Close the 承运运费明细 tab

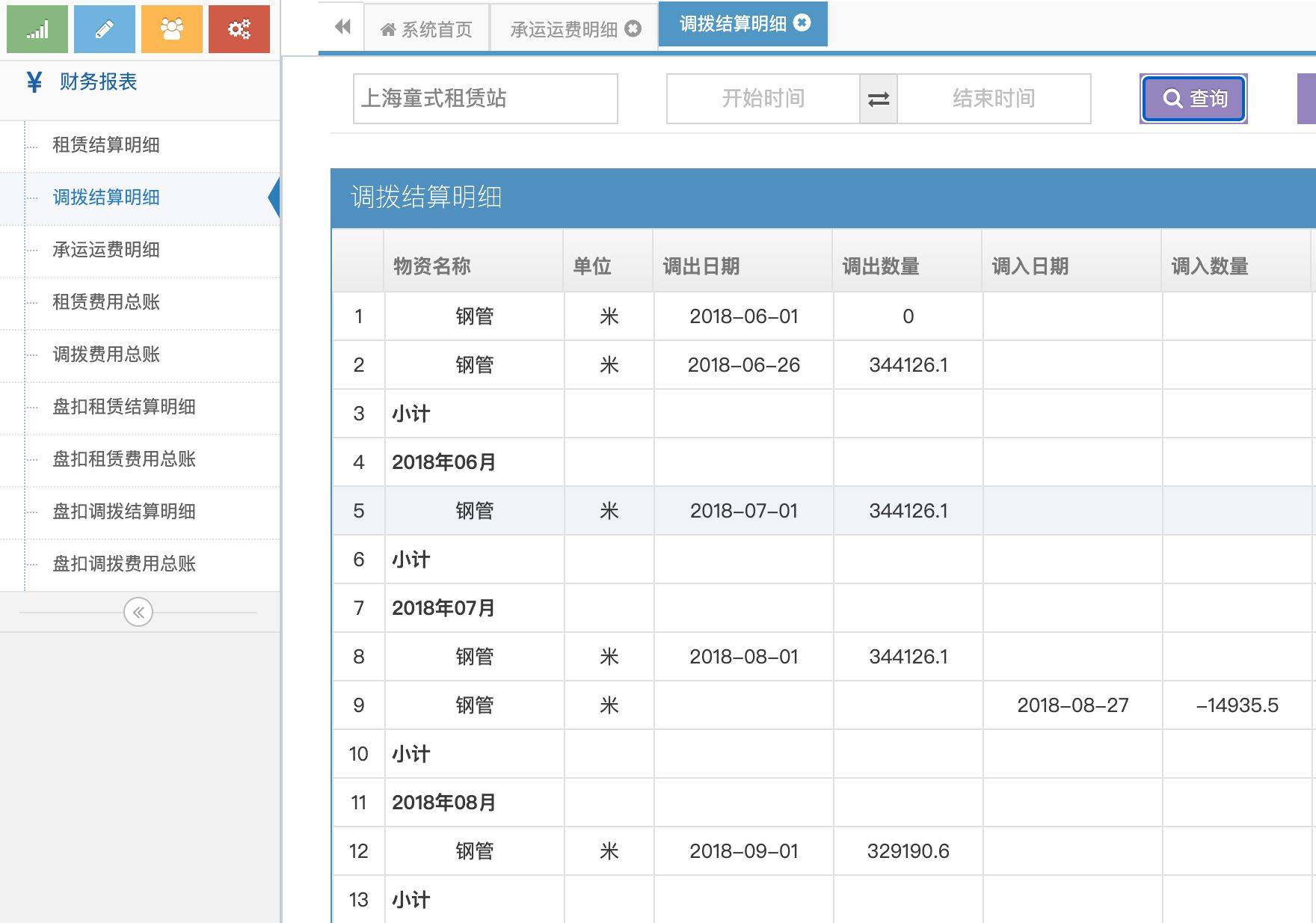pos(633,29)
